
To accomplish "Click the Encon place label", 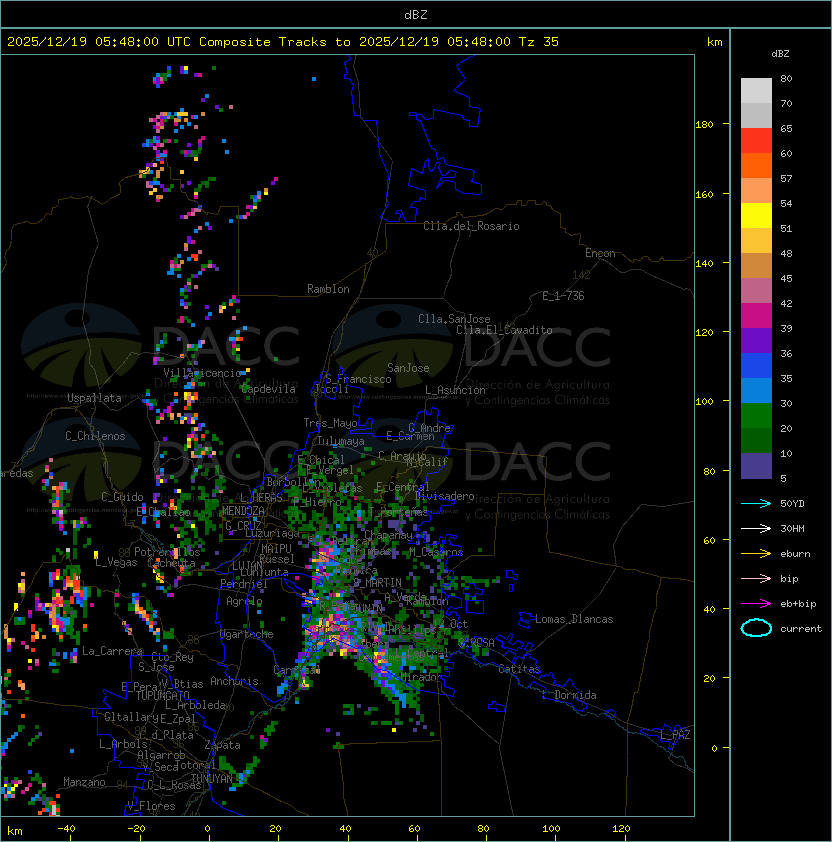I will tap(600, 253).
